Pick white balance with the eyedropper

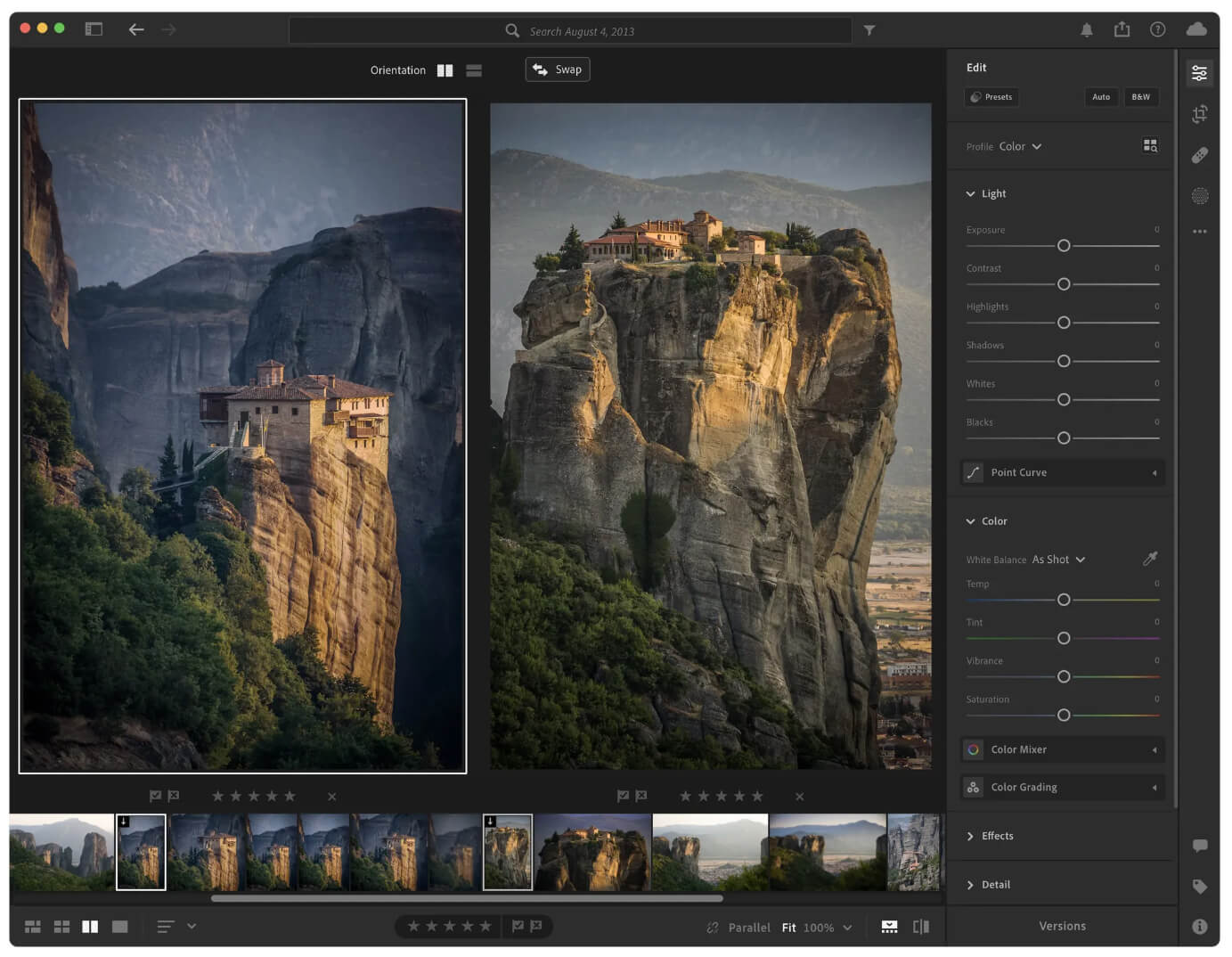(1150, 559)
